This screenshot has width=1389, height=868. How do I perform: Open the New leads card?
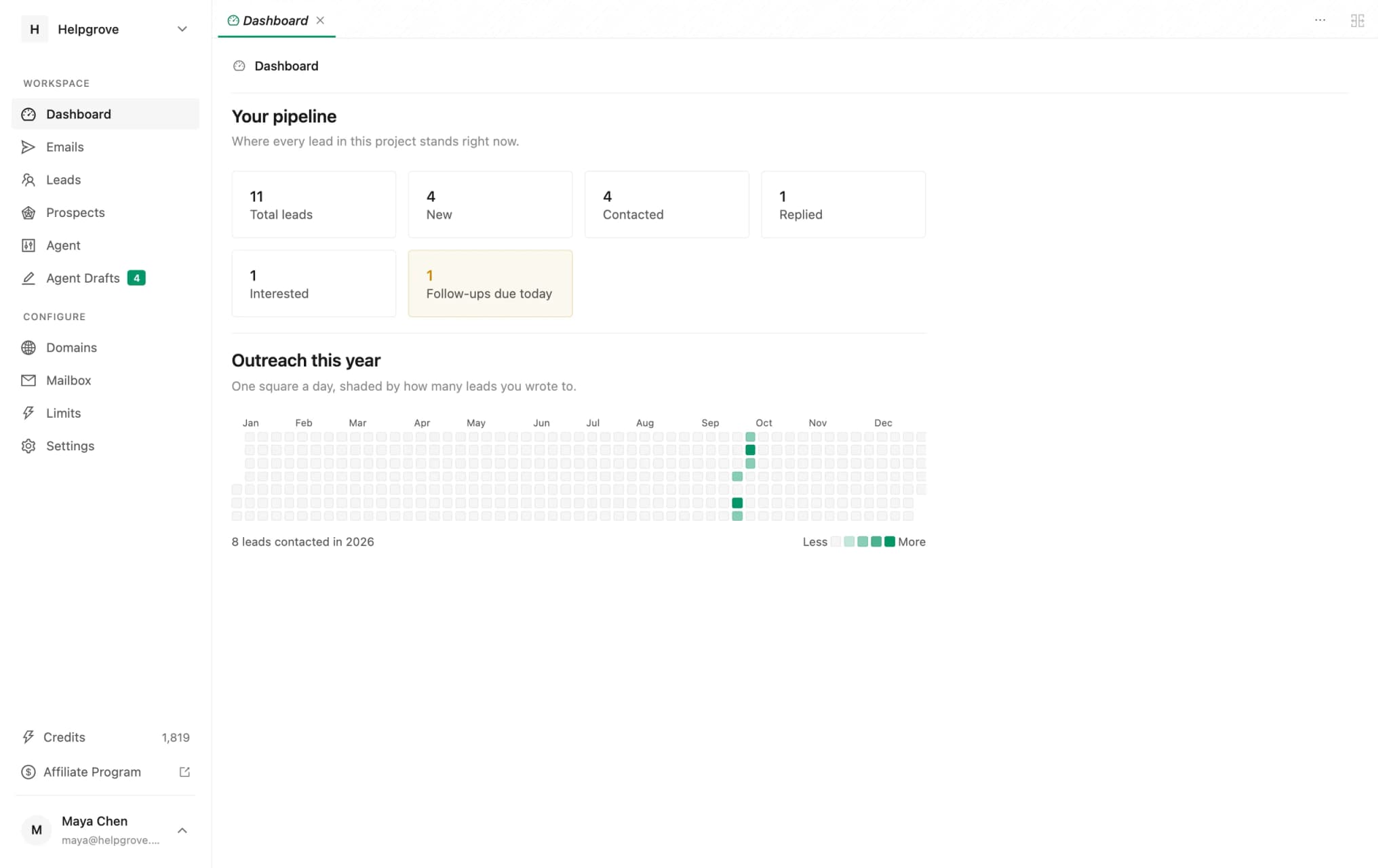point(490,205)
